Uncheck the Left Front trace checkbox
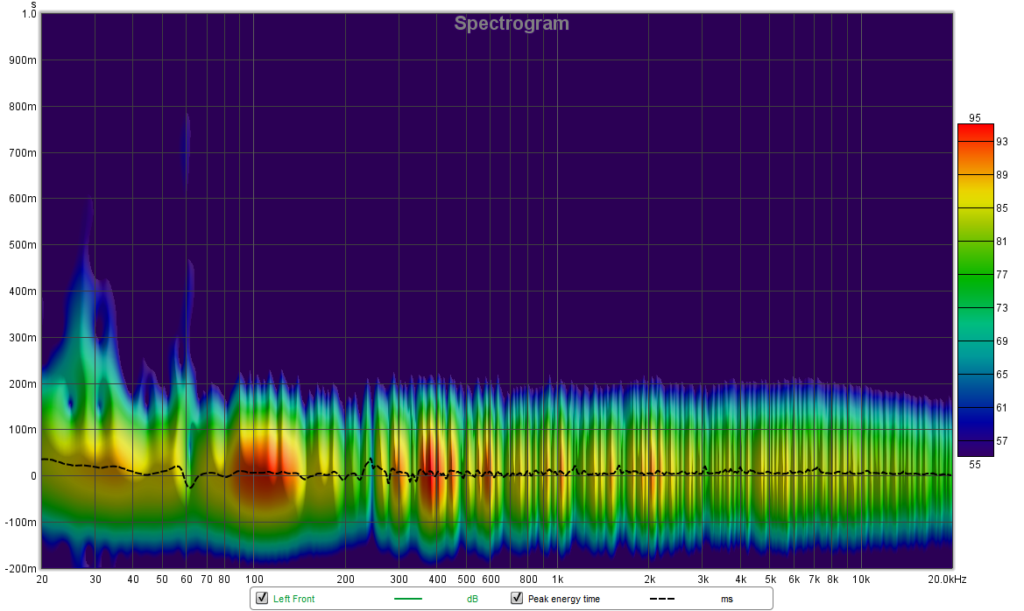This screenshot has width=1024, height=611. [262, 598]
